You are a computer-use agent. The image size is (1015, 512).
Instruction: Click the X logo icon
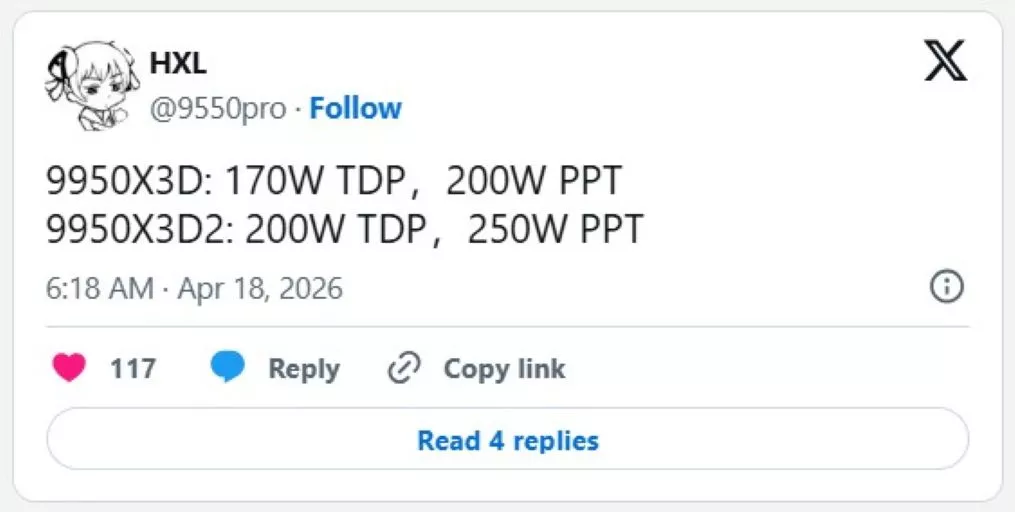[x=945, y=60]
